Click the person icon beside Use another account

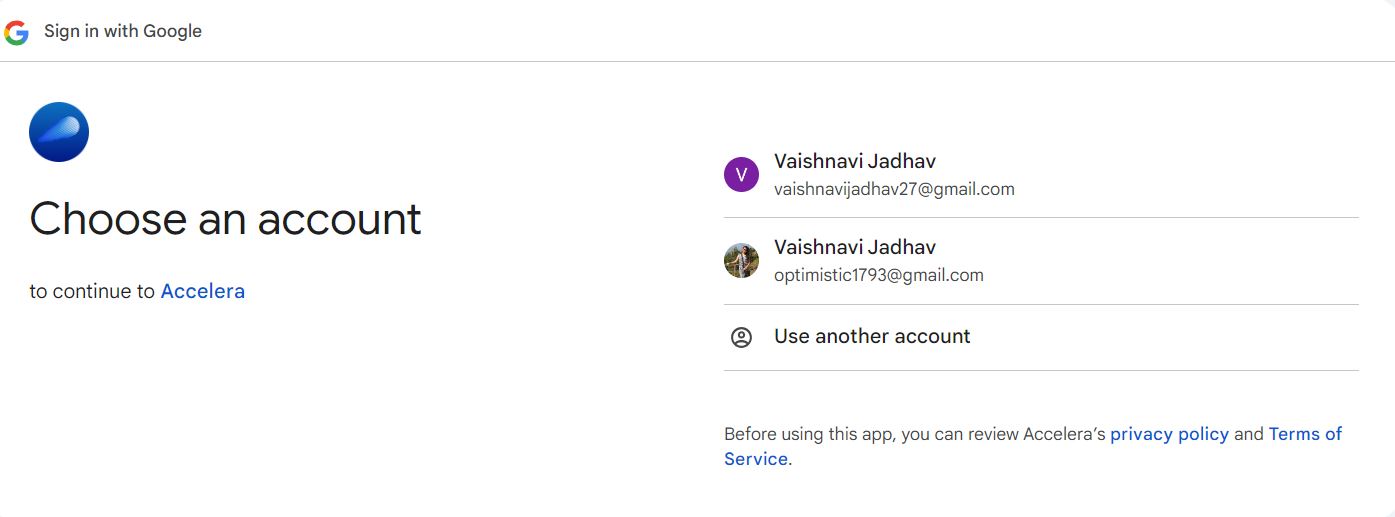pyautogui.click(x=741, y=337)
